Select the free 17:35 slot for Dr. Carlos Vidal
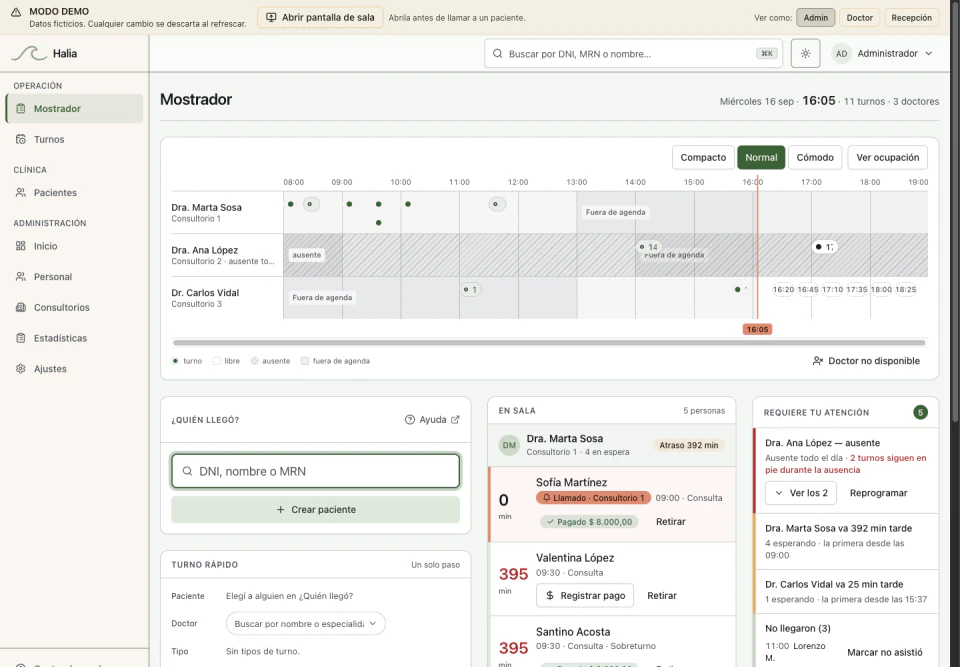Viewport: 960px width, 667px height. (857, 290)
